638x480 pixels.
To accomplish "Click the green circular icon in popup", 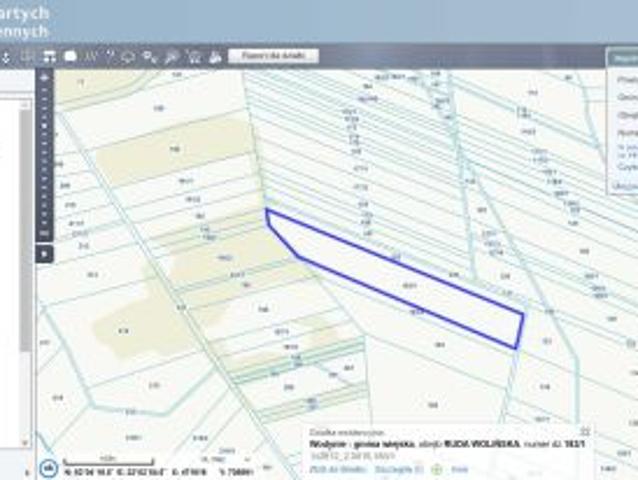I will click(437, 470).
